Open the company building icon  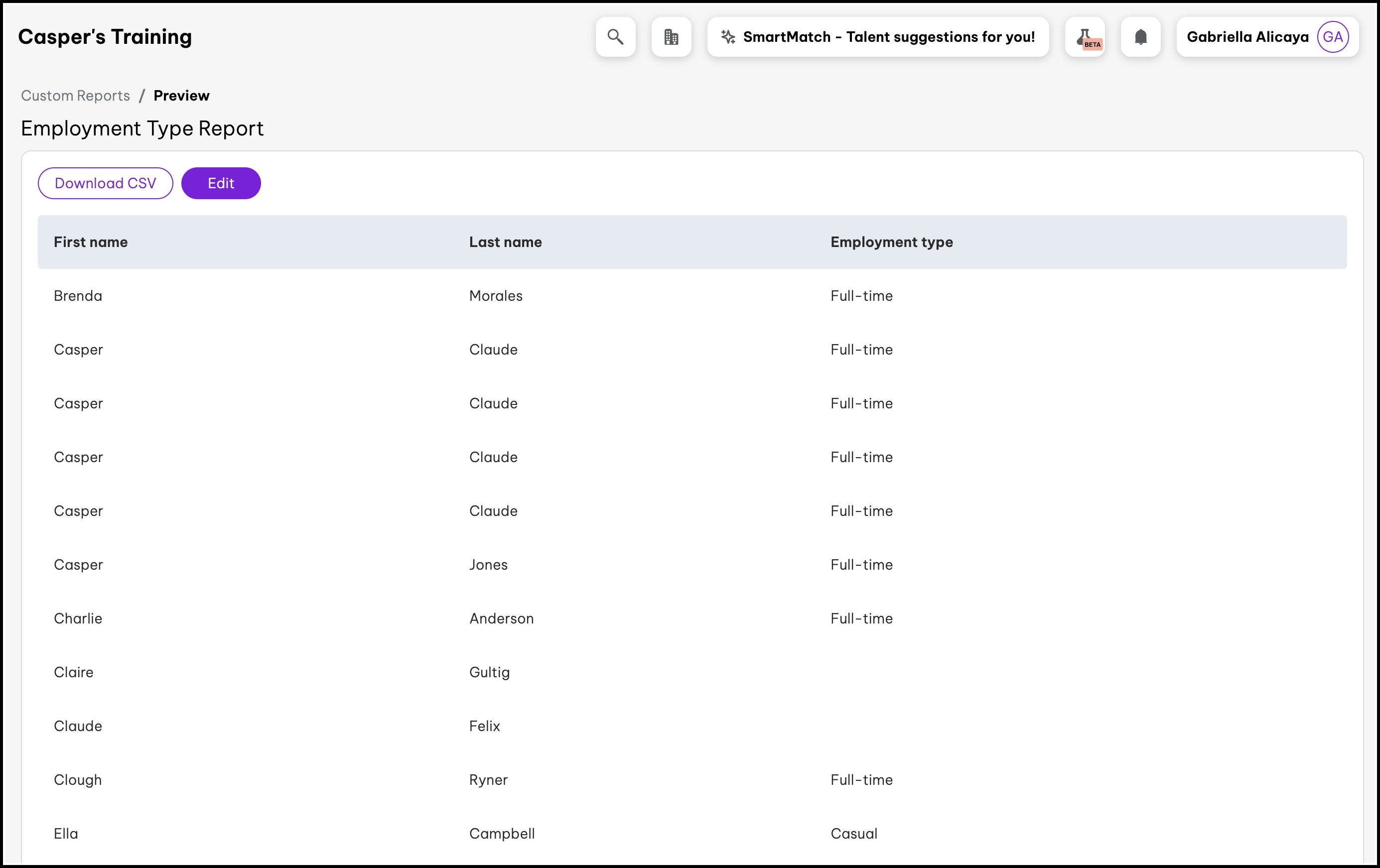[x=671, y=37]
